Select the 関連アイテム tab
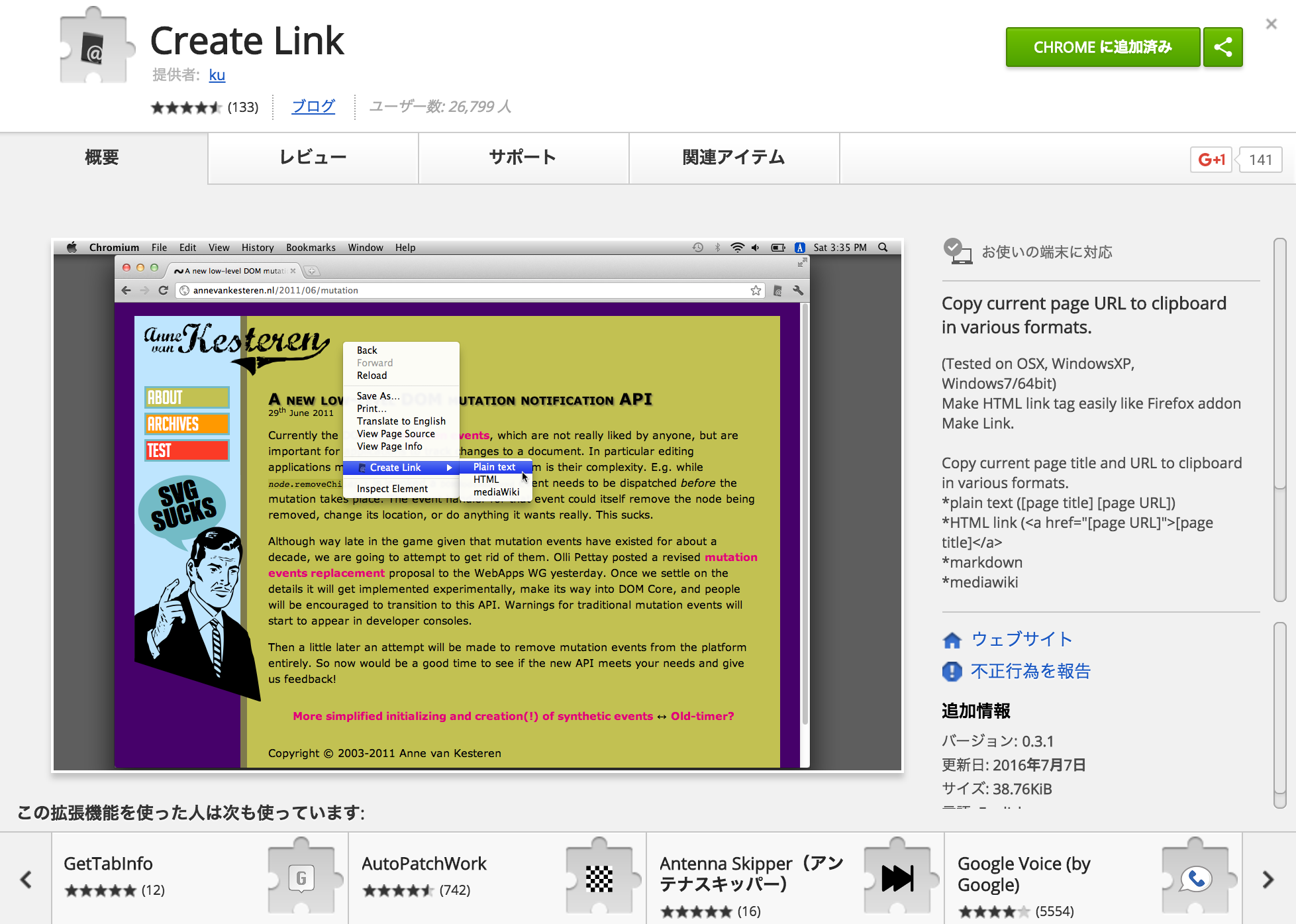1296x924 pixels. pos(733,158)
